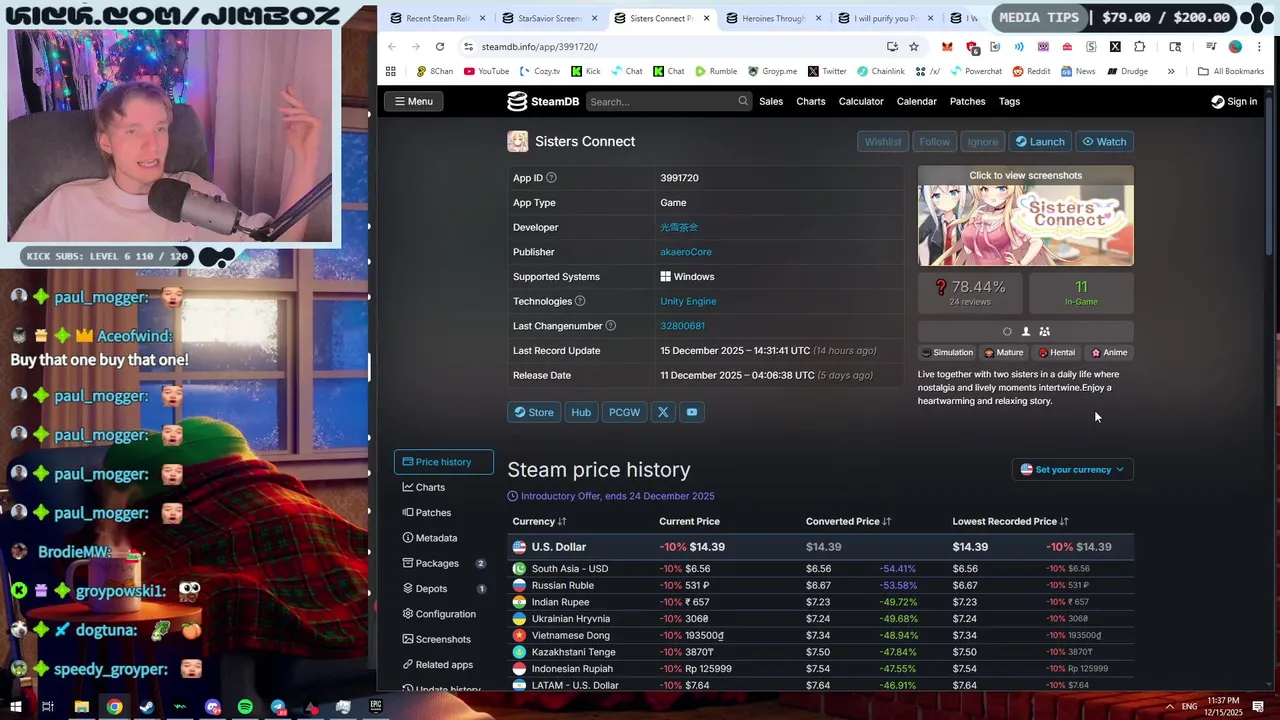Click the steam cloud circle icon under reviews
1280x720 pixels.
click(1007, 331)
